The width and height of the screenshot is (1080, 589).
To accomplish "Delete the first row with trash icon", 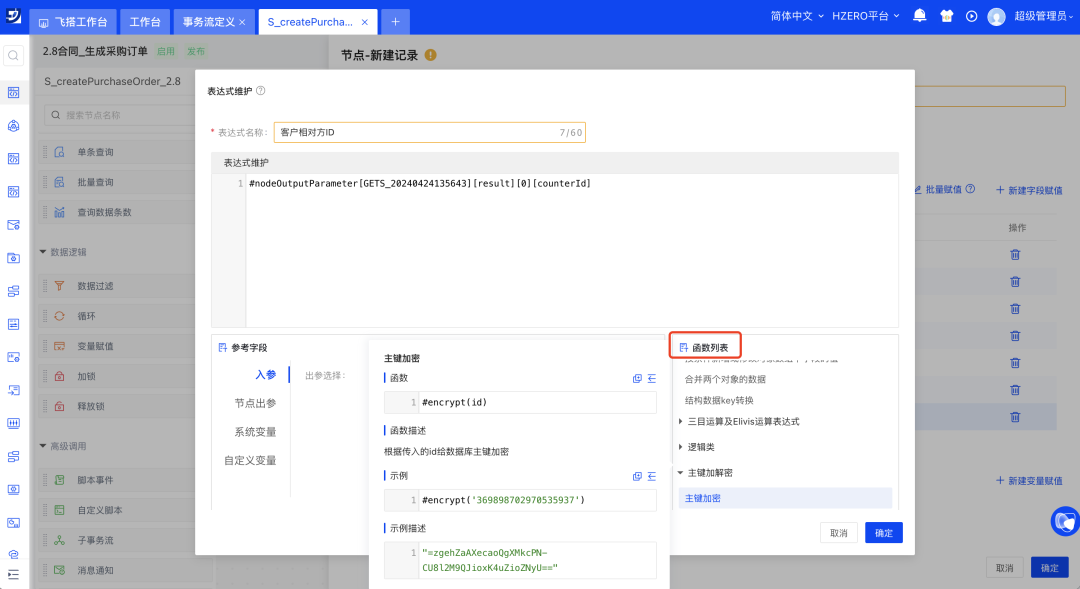I will coord(1015,255).
